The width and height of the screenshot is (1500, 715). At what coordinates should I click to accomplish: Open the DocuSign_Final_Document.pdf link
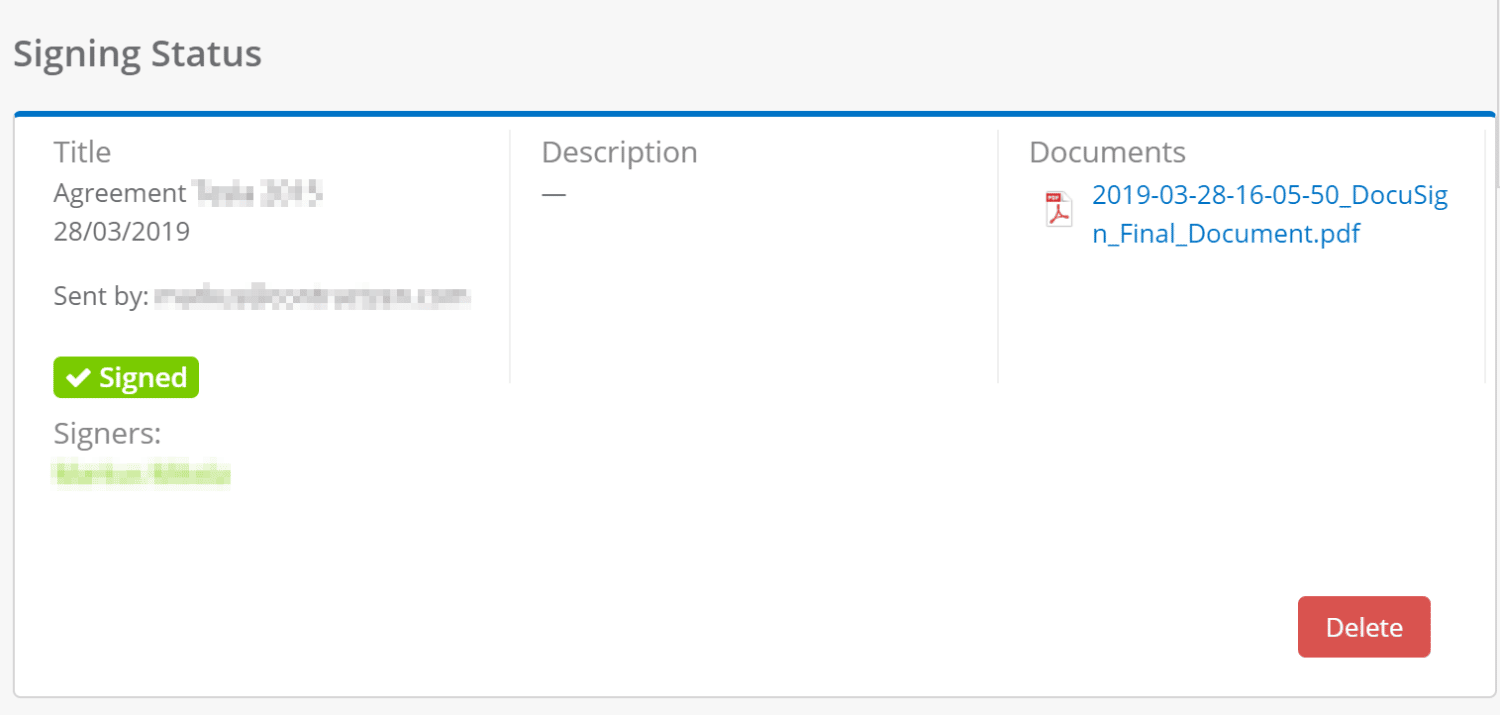(1269, 214)
